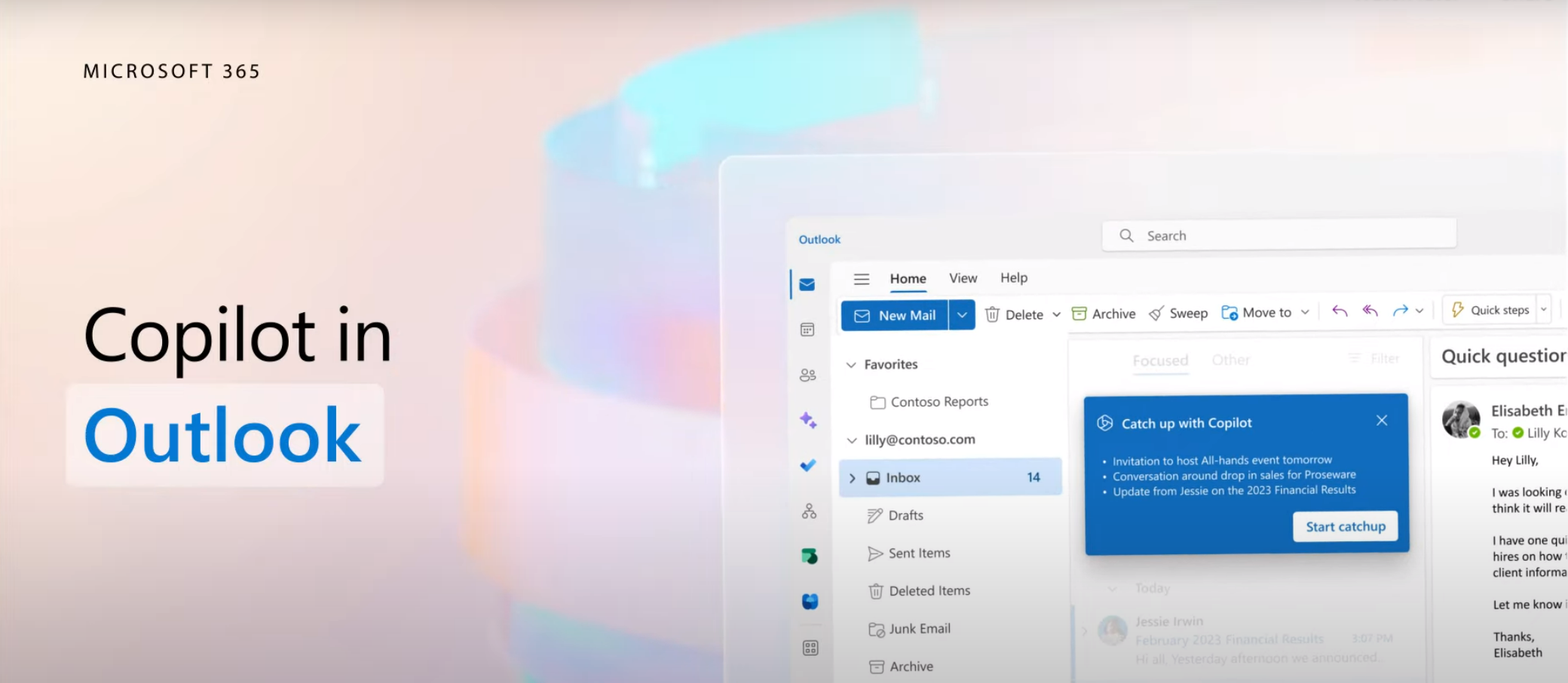Switch to the View ribbon tab
Screen dimensions: 1568x683
(x=963, y=278)
